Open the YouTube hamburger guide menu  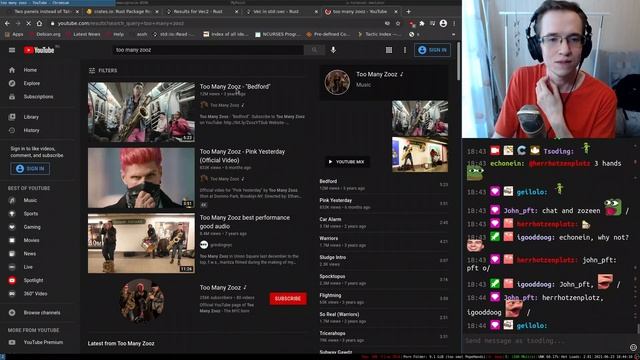click(12, 50)
